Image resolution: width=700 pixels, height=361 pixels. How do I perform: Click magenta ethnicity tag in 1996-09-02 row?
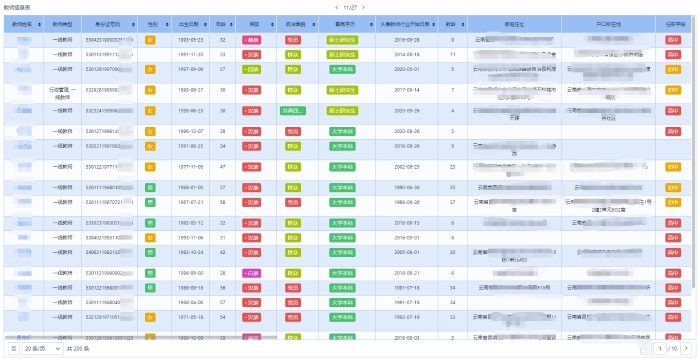(x=252, y=273)
